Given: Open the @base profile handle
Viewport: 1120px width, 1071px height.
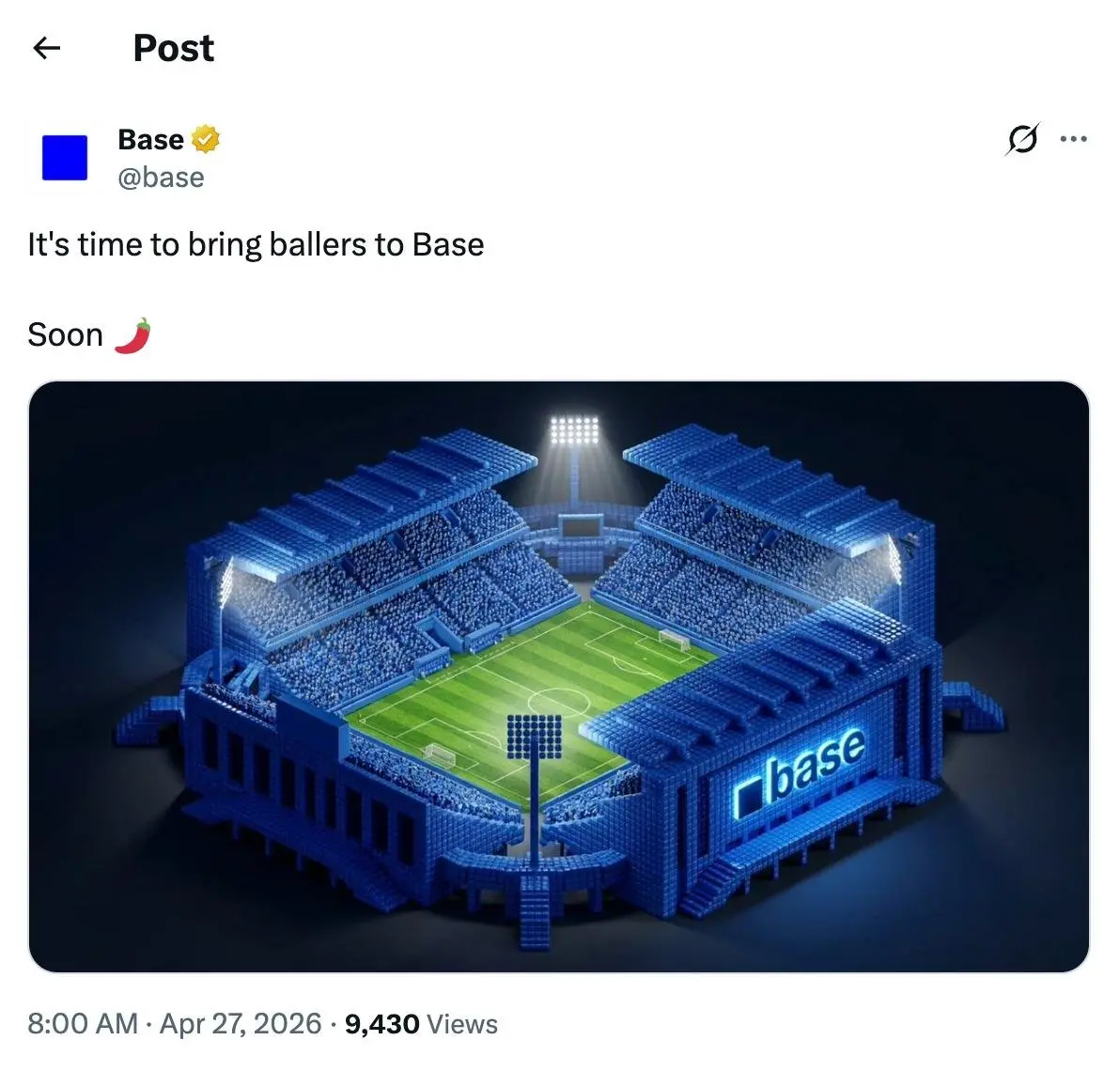Looking at the screenshot, I should click(160, 177).
